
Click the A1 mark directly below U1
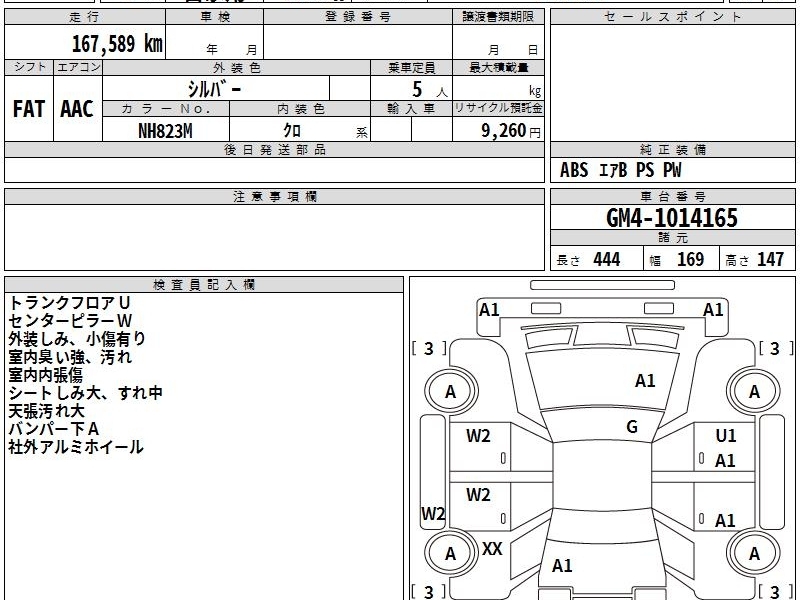[725, 461]
